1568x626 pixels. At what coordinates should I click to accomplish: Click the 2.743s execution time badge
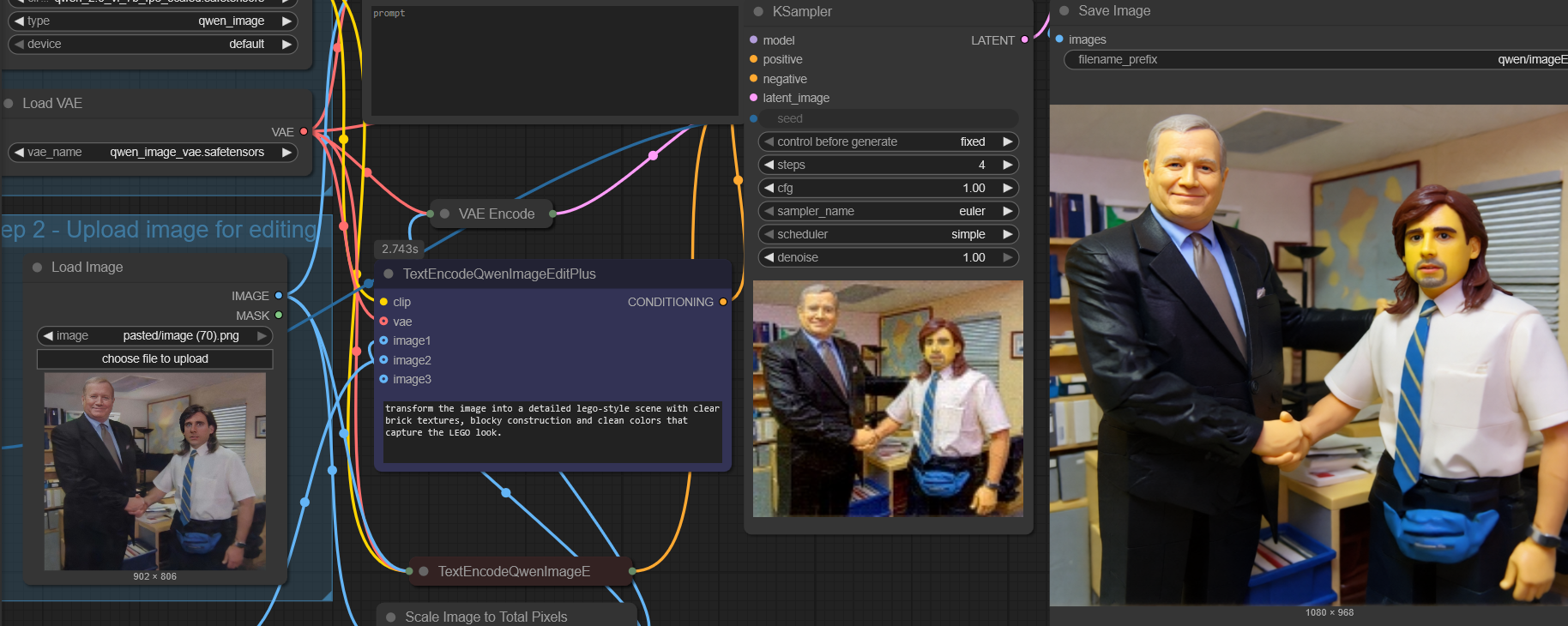pyautogui.click(x=400, y=249)
